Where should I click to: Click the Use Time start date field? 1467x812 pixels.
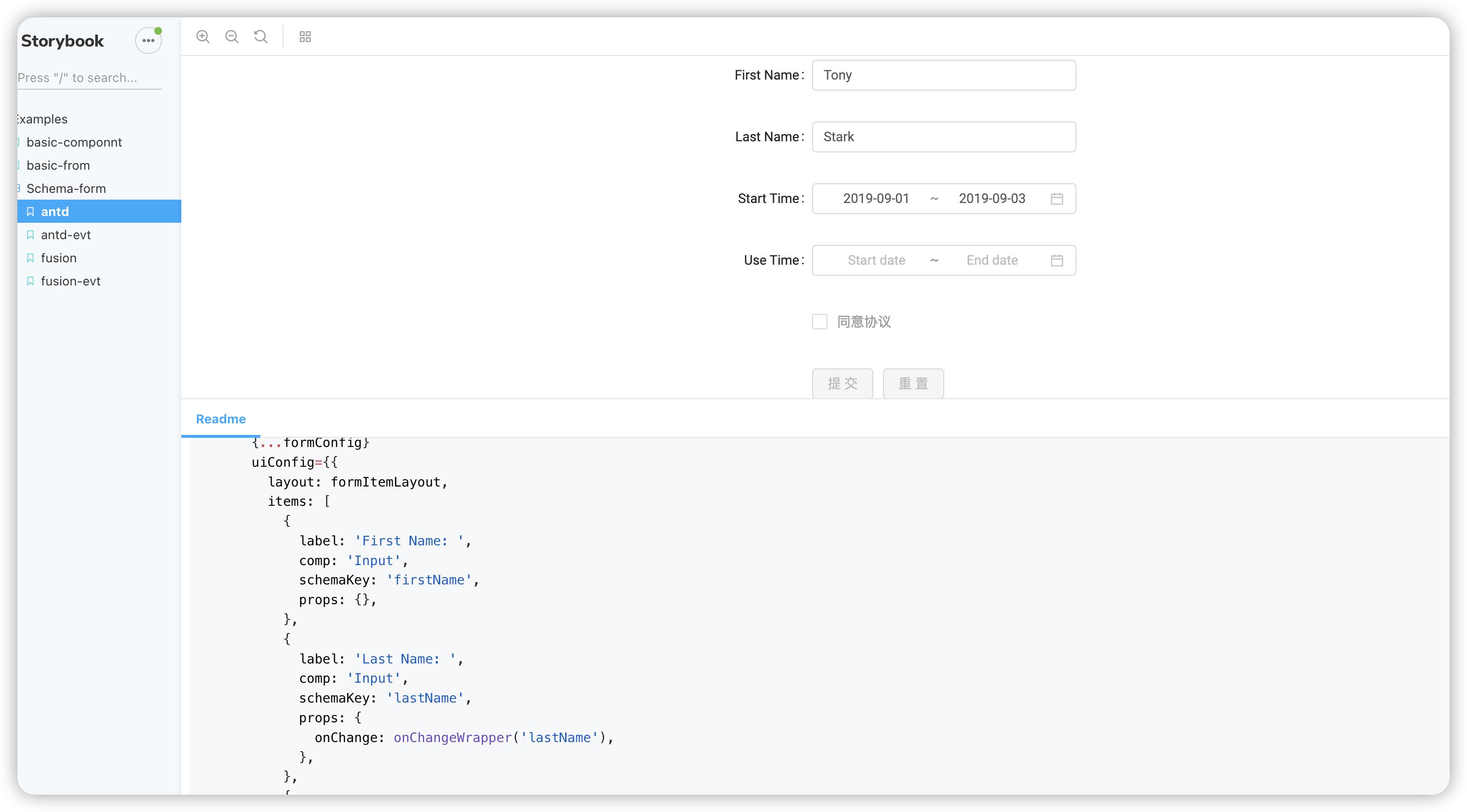coord(876,260)
